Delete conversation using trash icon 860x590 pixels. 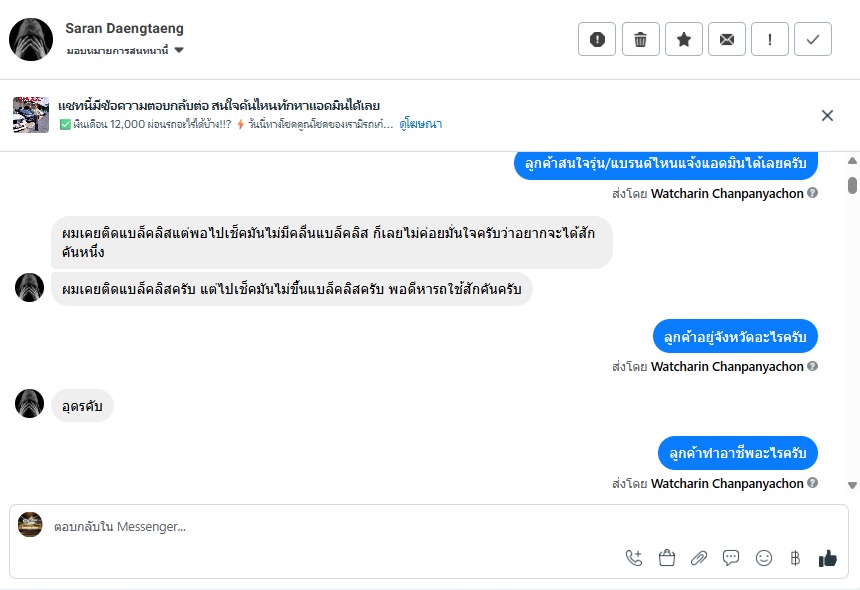pos(640,39)
